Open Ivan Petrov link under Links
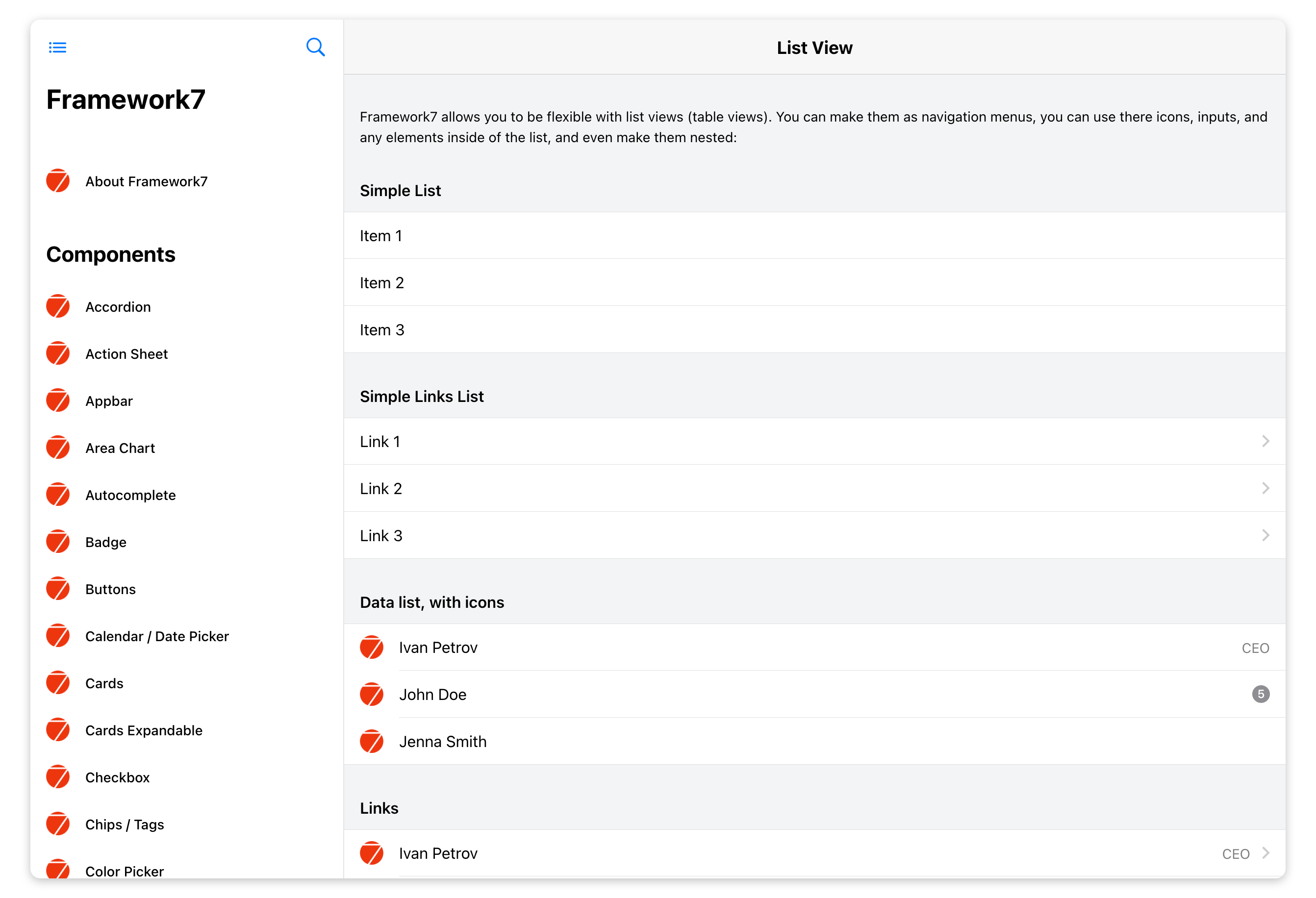Viewport: 1316px width, 898px height. tap(438, 853)
